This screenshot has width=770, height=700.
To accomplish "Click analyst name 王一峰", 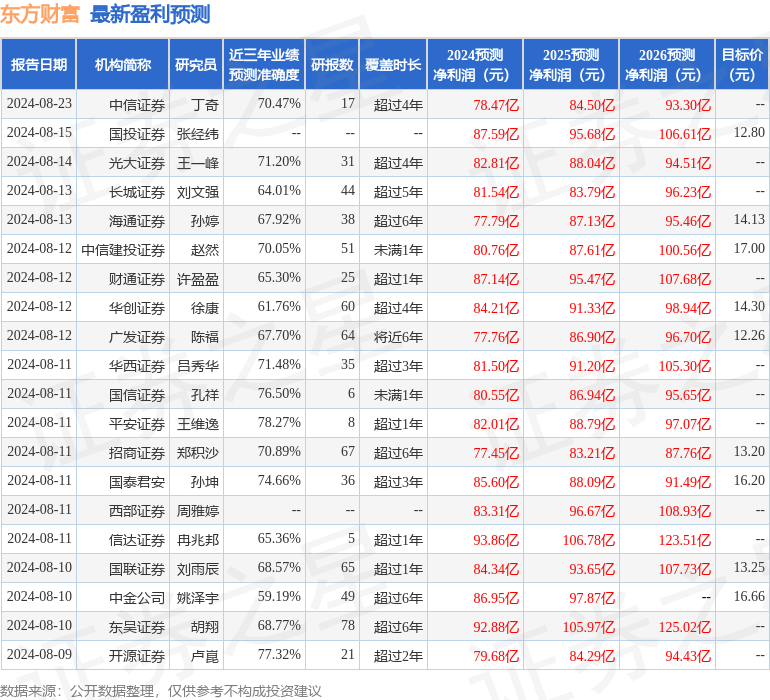I will click(198, 163).
